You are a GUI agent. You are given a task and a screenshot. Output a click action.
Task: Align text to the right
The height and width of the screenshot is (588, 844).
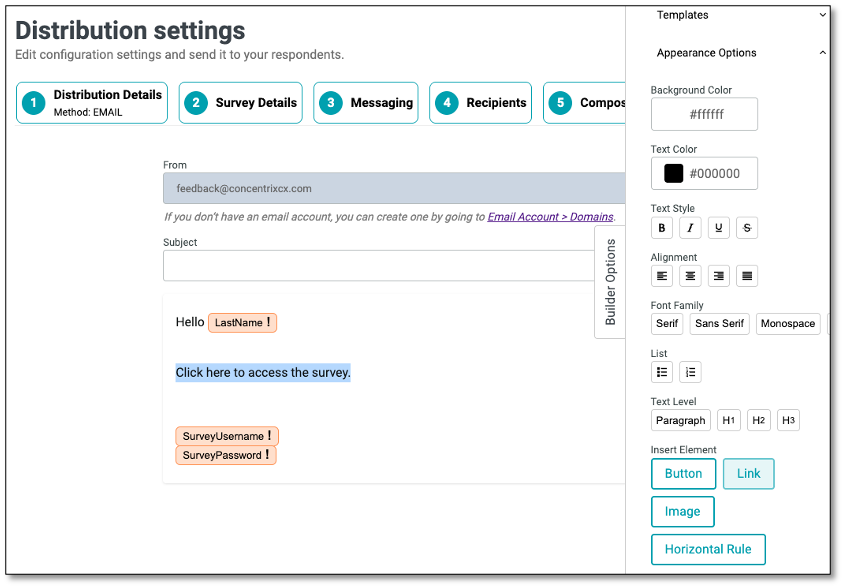tap(718, 275)
